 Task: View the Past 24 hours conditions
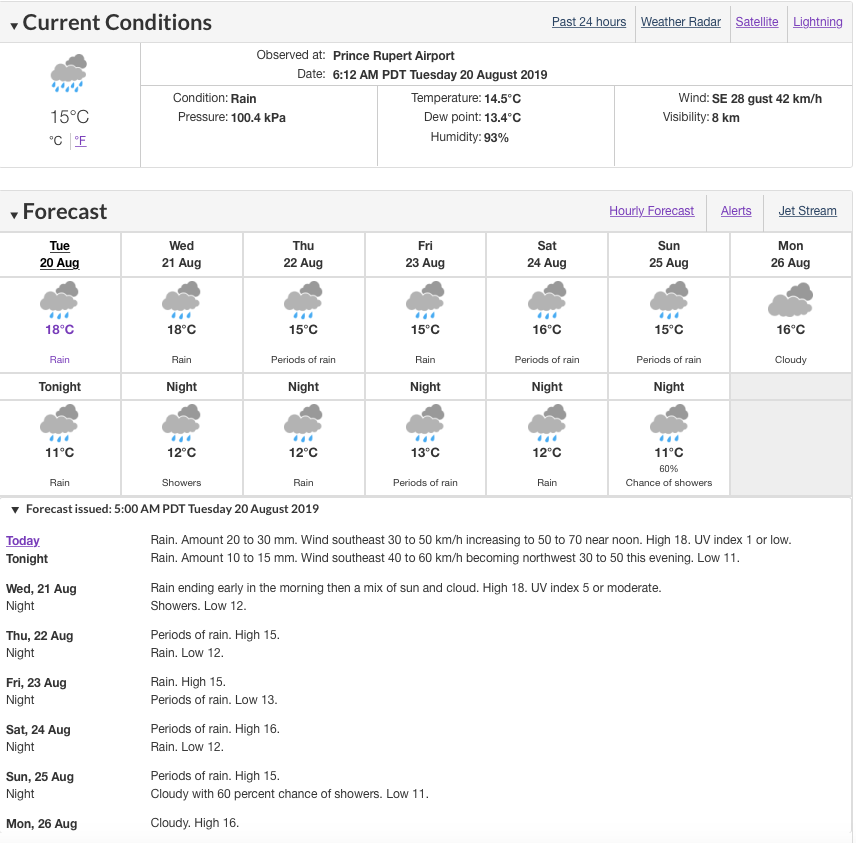coord(588,21)
